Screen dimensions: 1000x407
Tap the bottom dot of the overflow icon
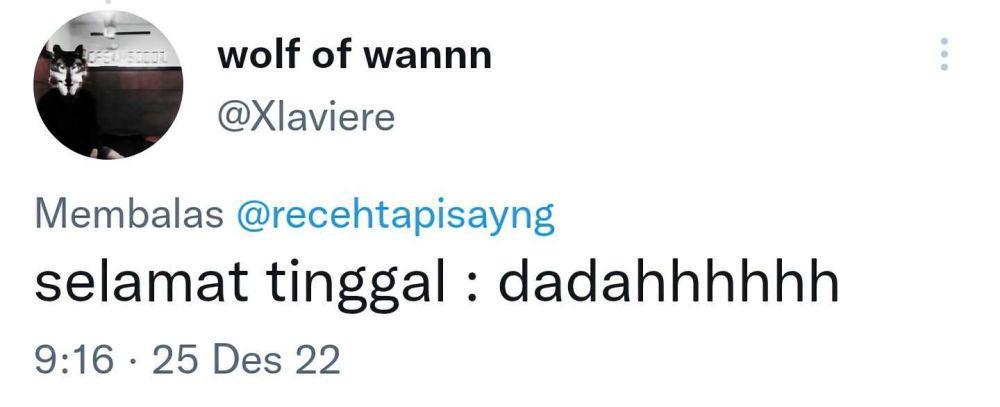point(944,67)
